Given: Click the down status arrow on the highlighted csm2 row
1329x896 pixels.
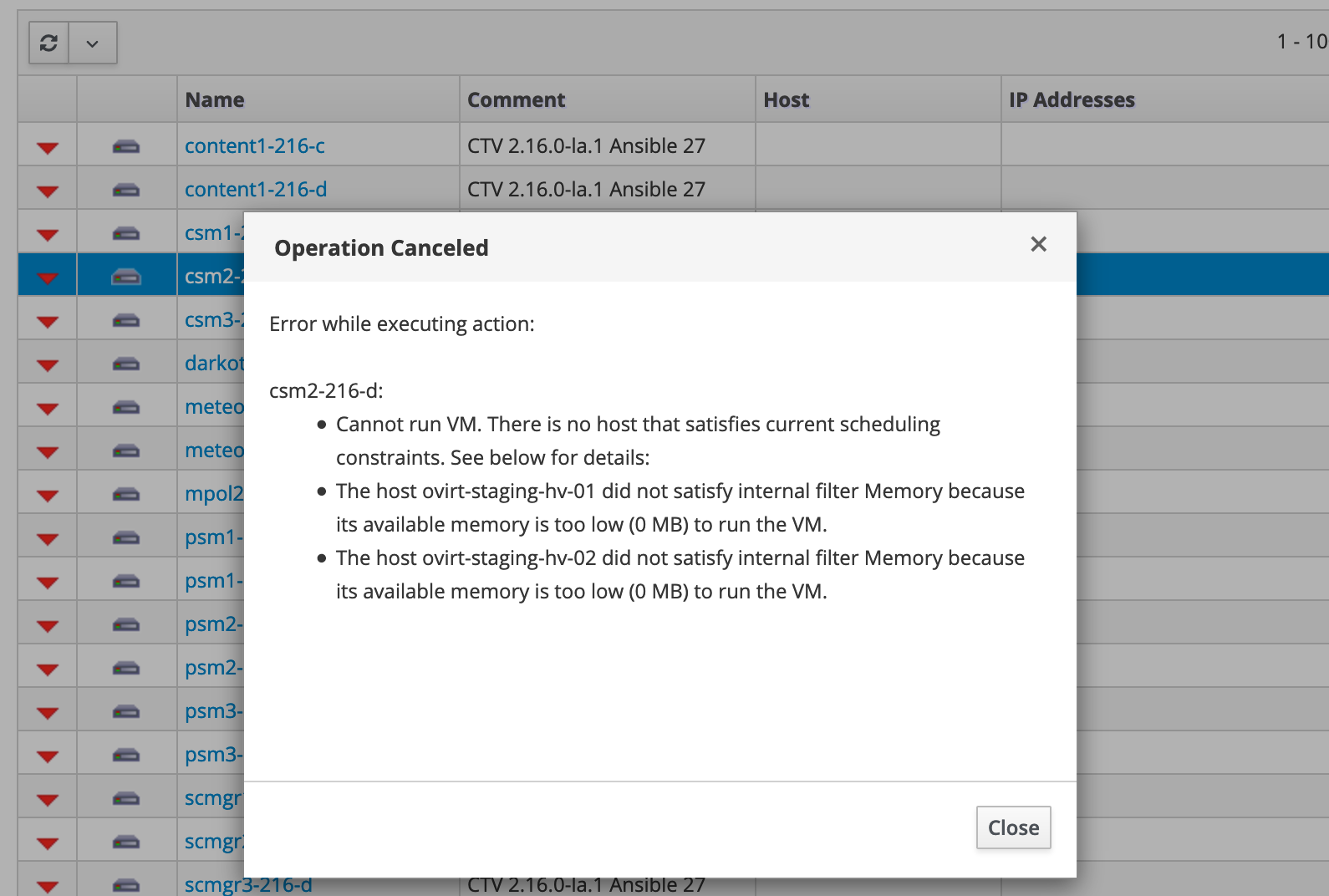Looking at the screenshot, I should coord(48,277).
